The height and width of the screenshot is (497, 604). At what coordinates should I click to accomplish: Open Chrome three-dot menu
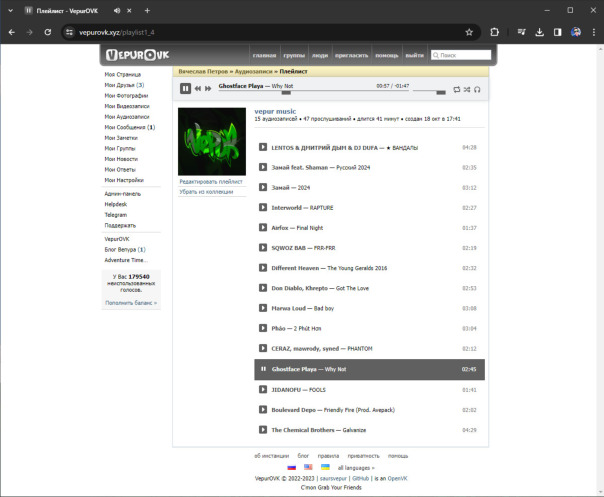click(594, 32)
